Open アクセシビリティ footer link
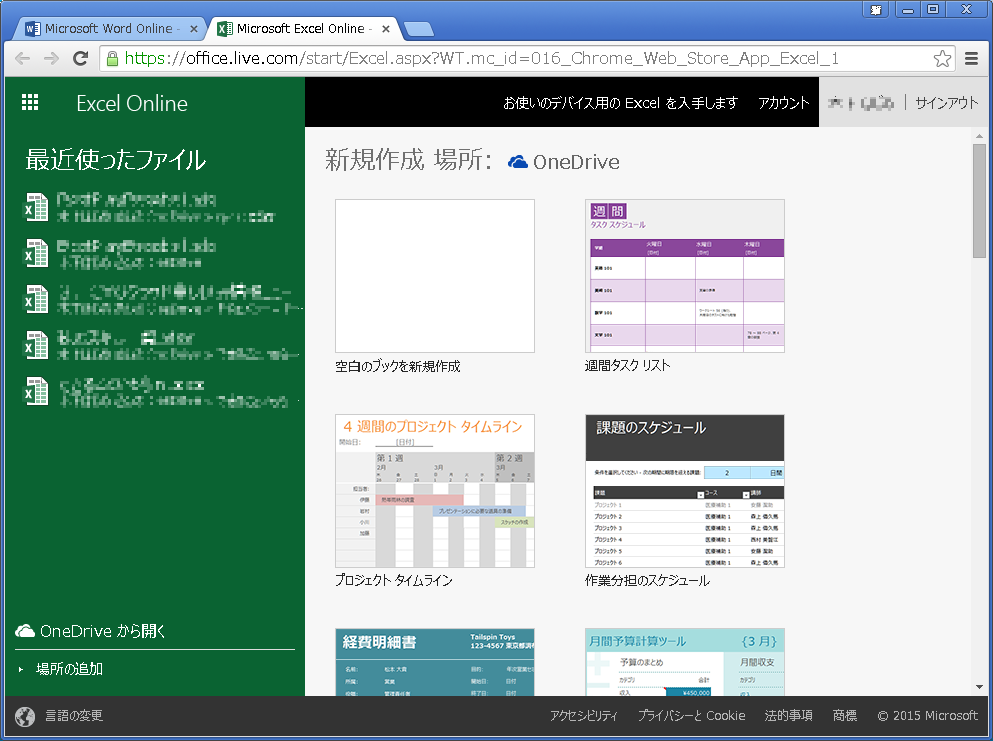Image resolution: width=993 pixels, height=741 pixels. tap(583, 716)
